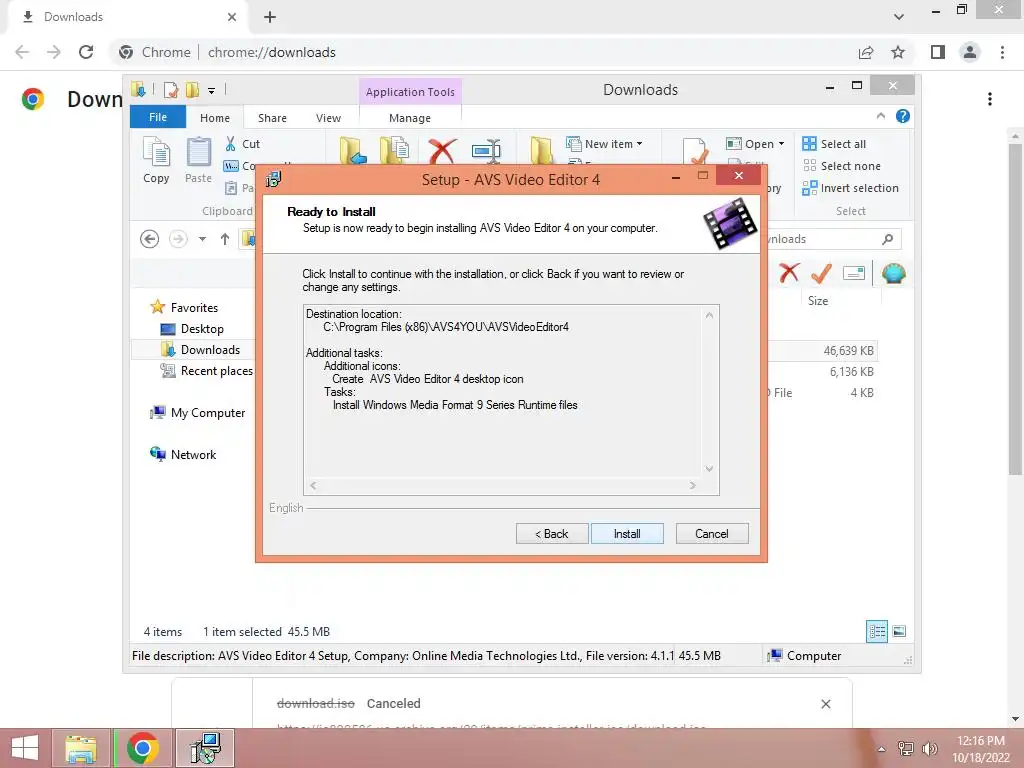Click the 46,639 KB file size entry

point(848,351)
